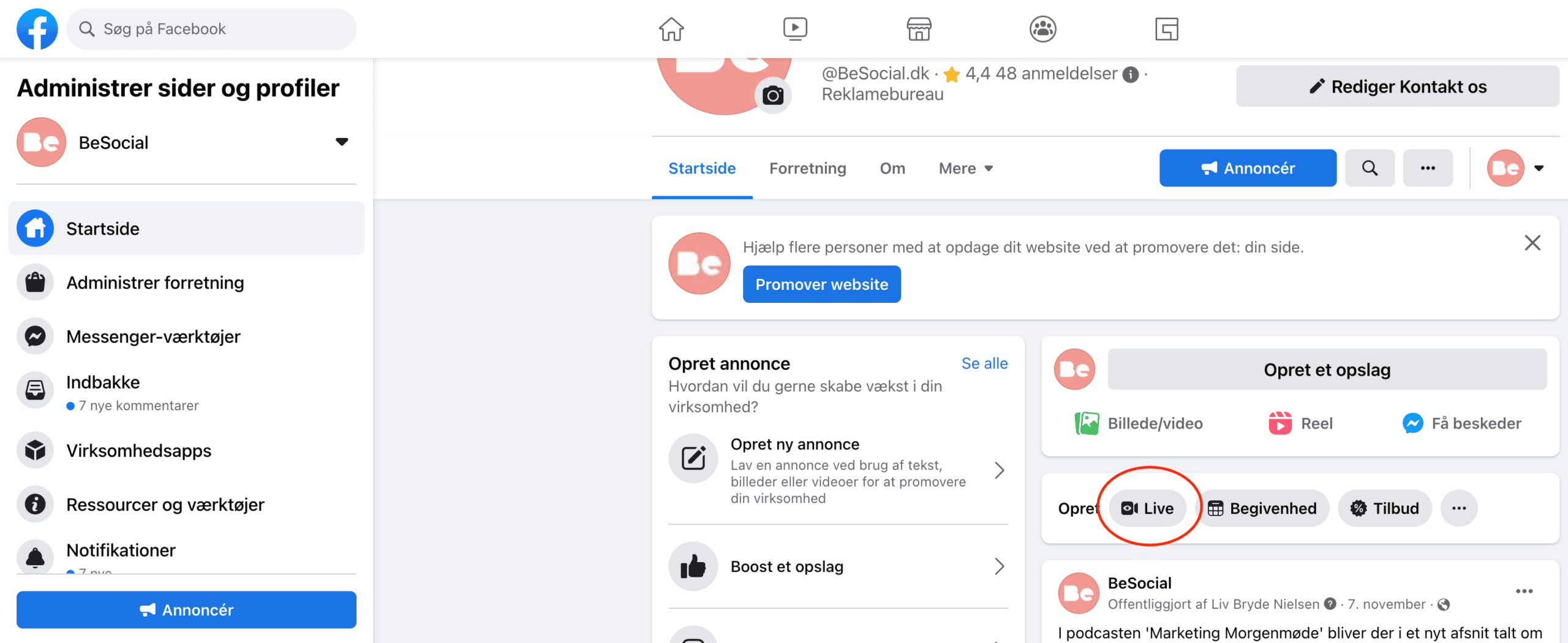The width and height of the screenshot is (1568, 643).
Task: Create a Tilbud
Action: point(1385,508)
